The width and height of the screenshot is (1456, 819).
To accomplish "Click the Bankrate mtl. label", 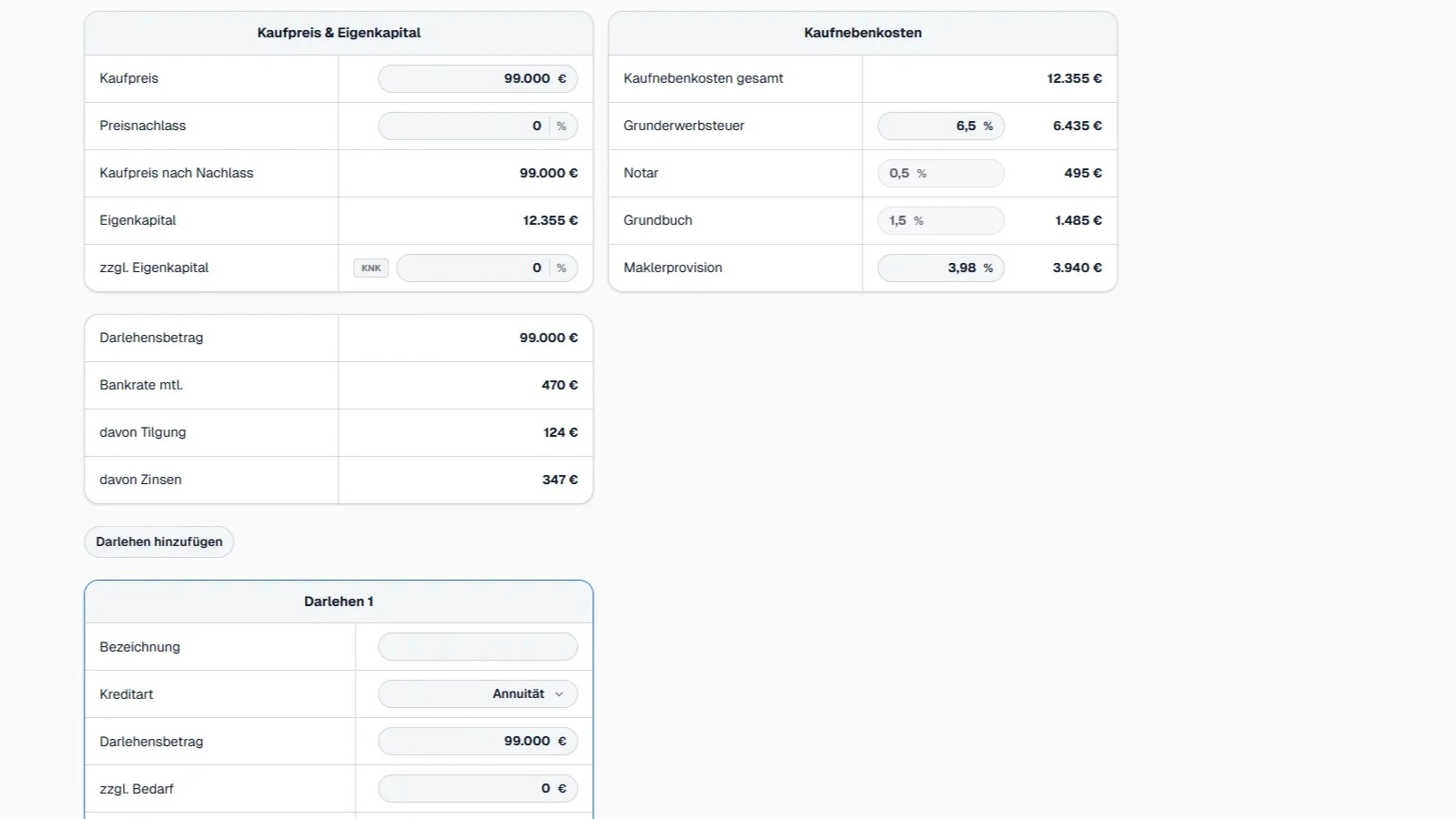I will (141, 385).
